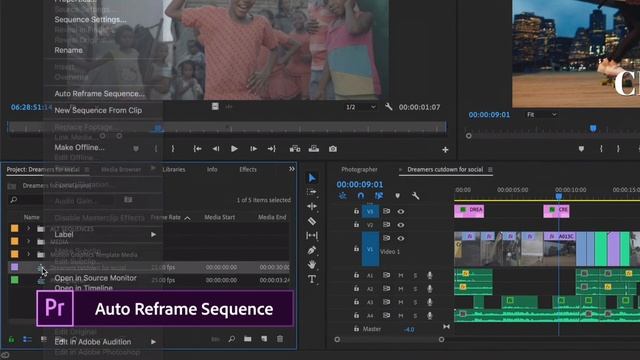Sort by Frame Rate column header
This screenshot has width=640, height=360.
click(x=166, y=218)
